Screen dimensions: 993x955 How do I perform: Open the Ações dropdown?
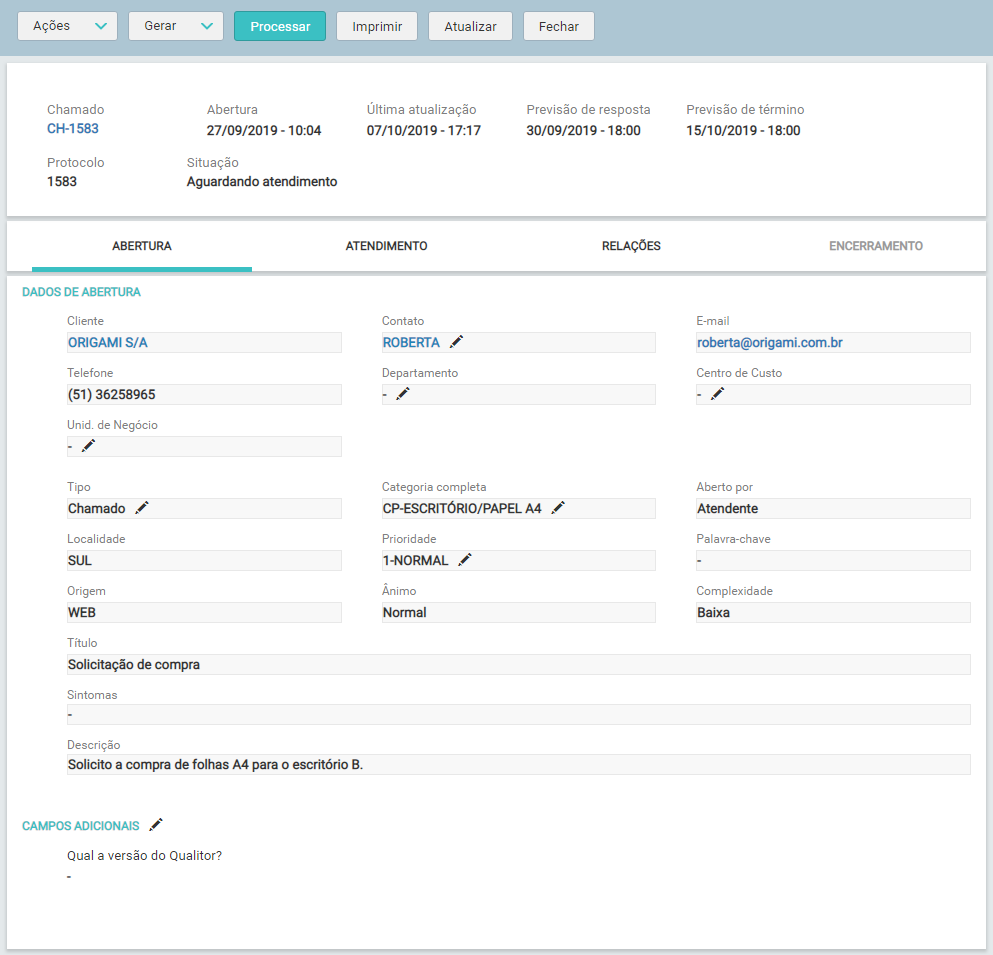pos(67,26)
